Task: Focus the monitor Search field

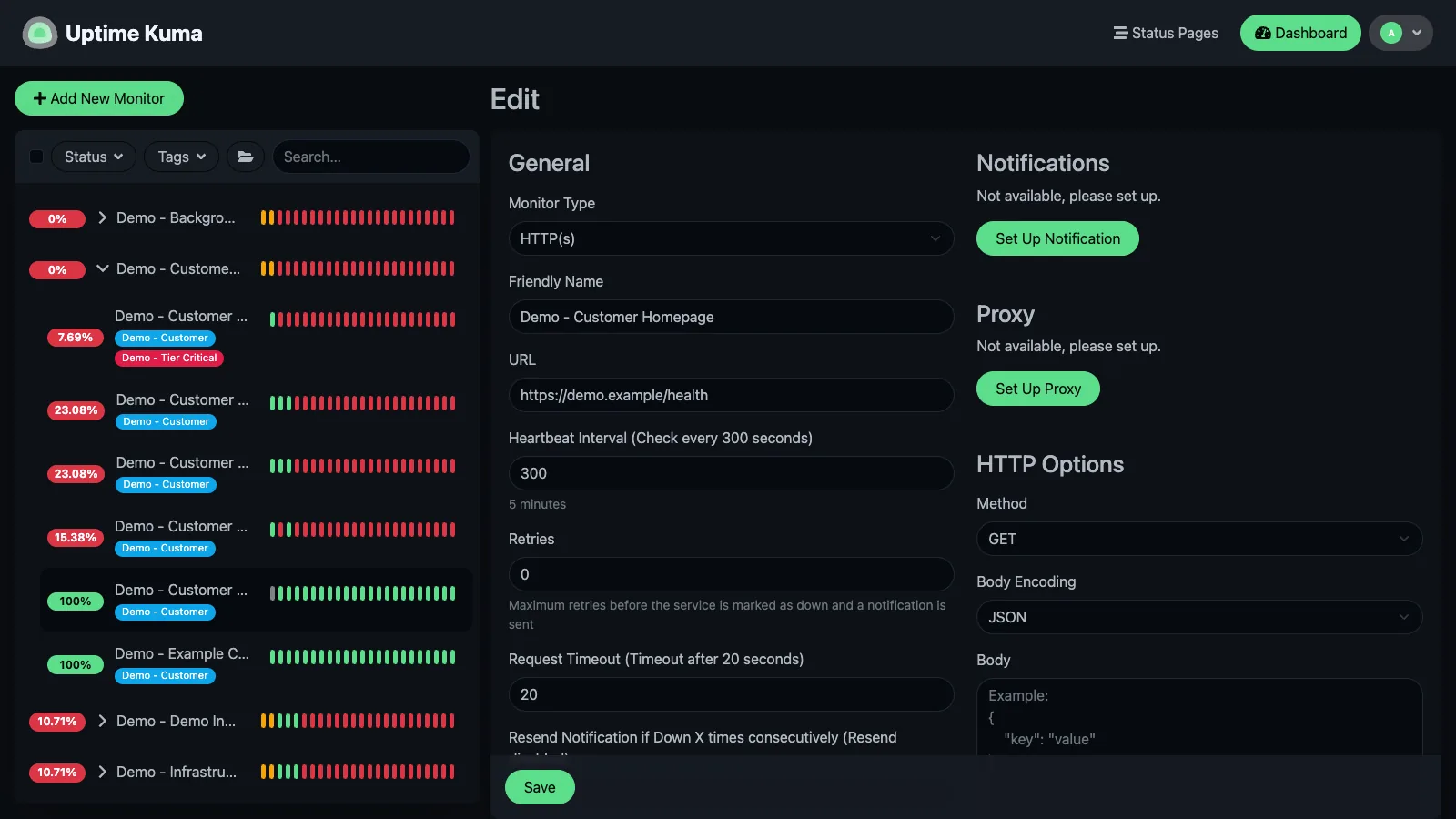Action: [371, 157]
